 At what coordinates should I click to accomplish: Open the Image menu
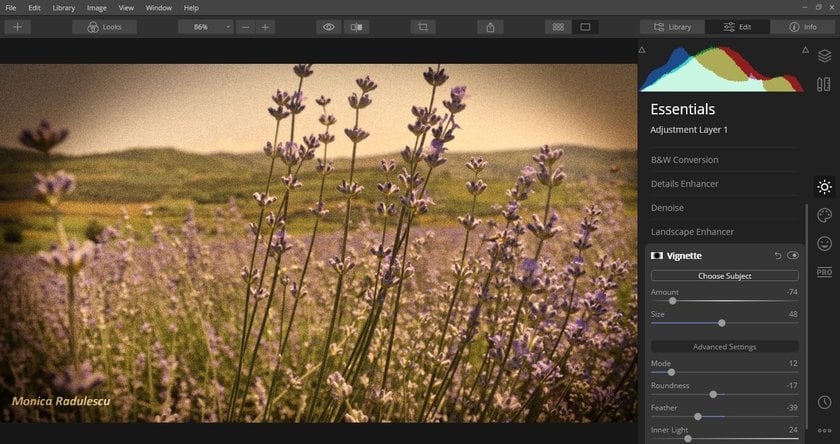[96, 8]
